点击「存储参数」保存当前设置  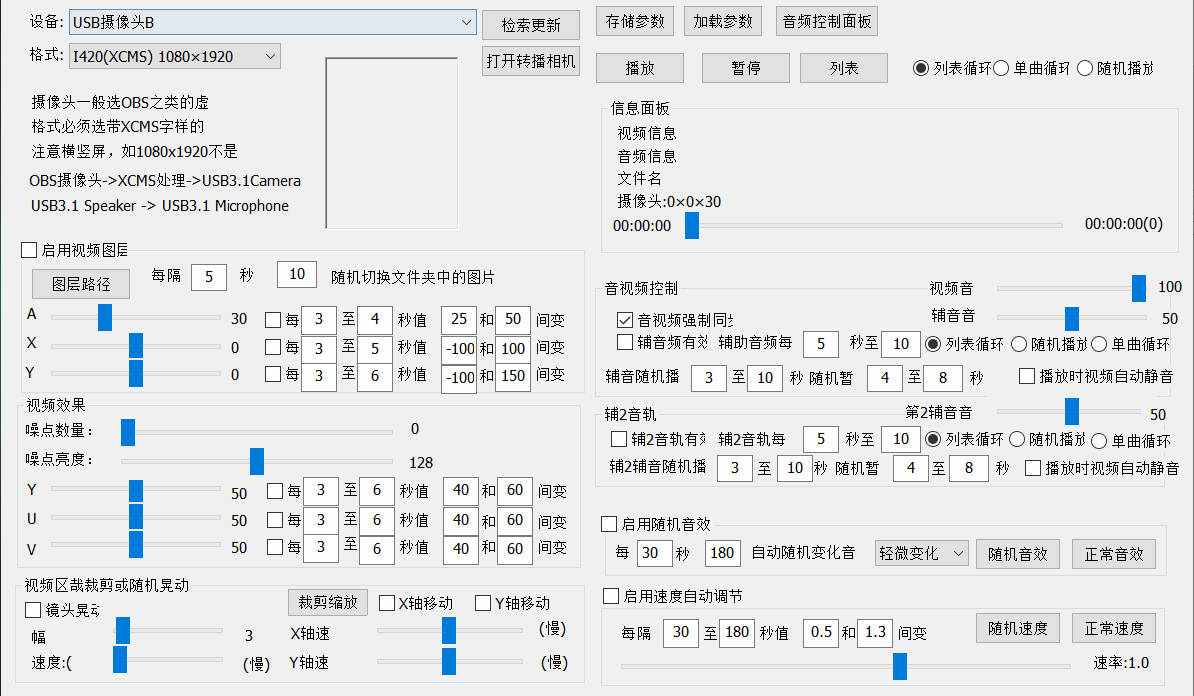[x=637, y=21]
